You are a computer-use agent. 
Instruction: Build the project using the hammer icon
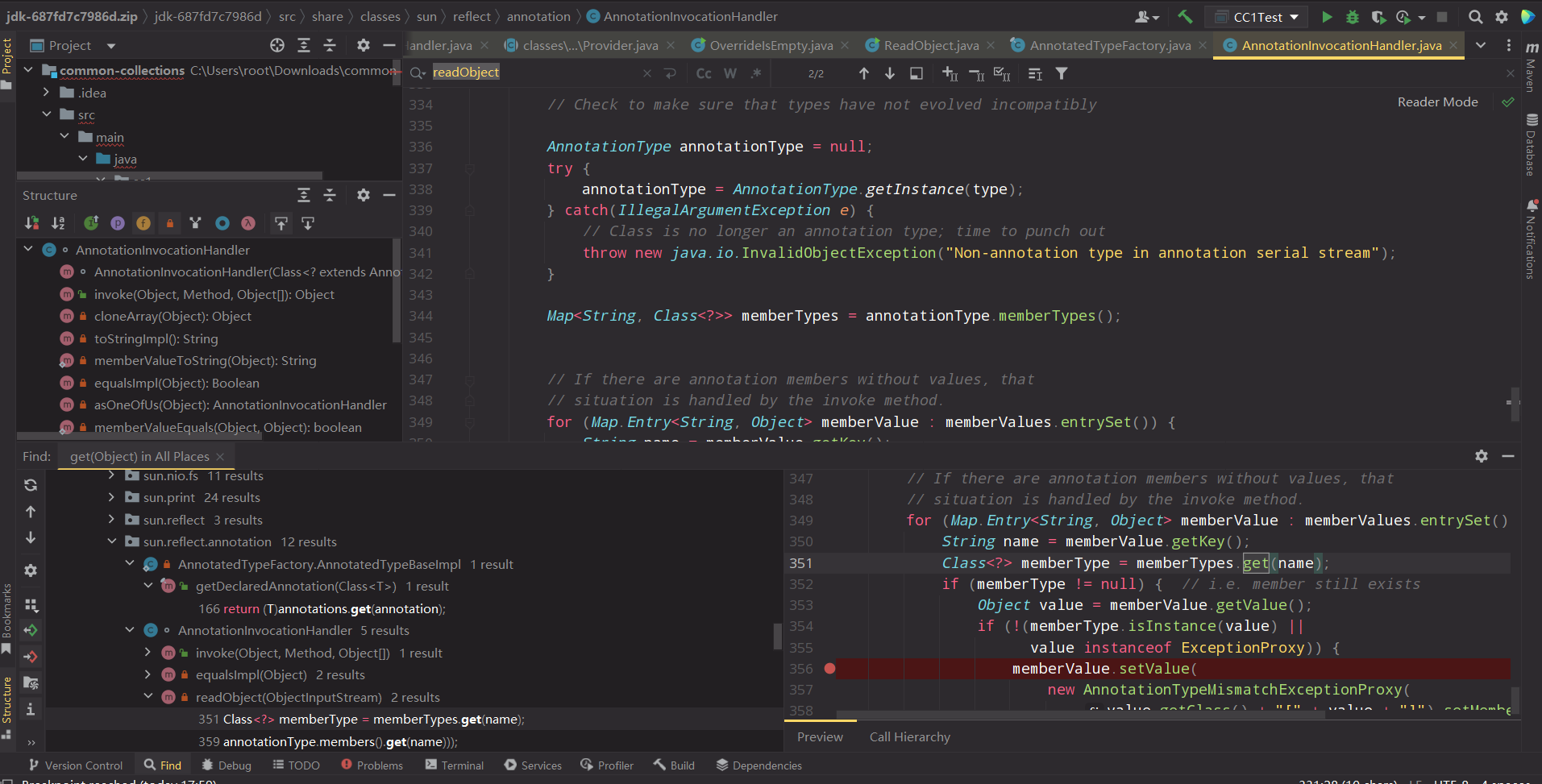click(x=1185, y=17)
